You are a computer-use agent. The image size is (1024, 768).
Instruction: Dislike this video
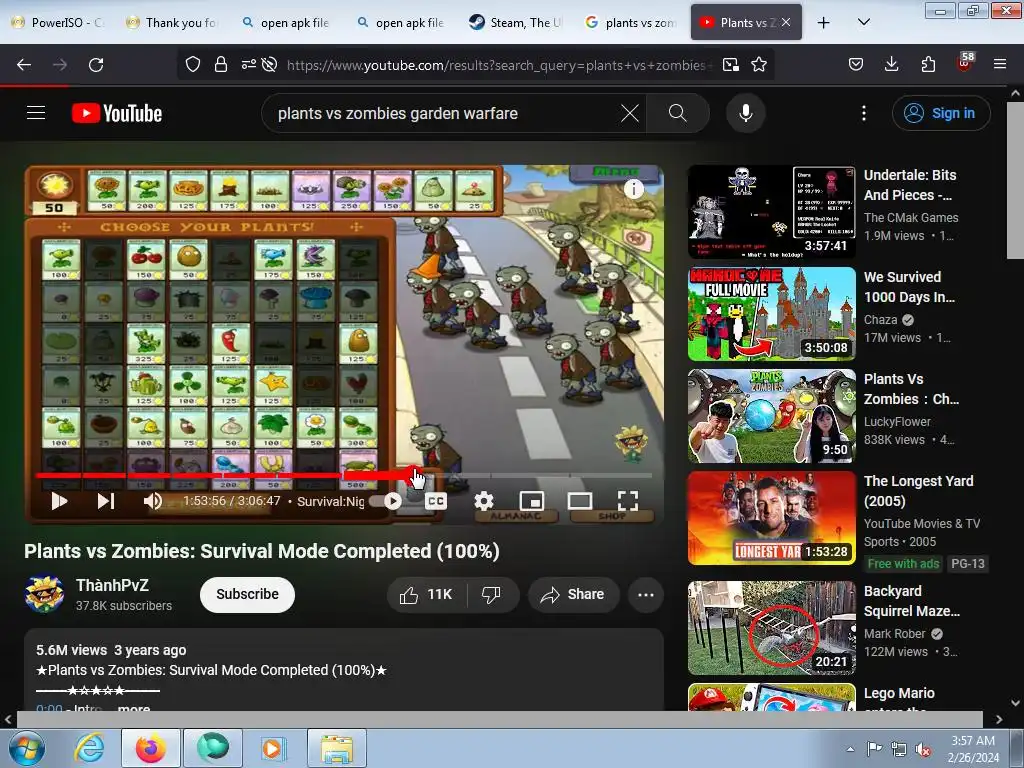coord(492,594)
